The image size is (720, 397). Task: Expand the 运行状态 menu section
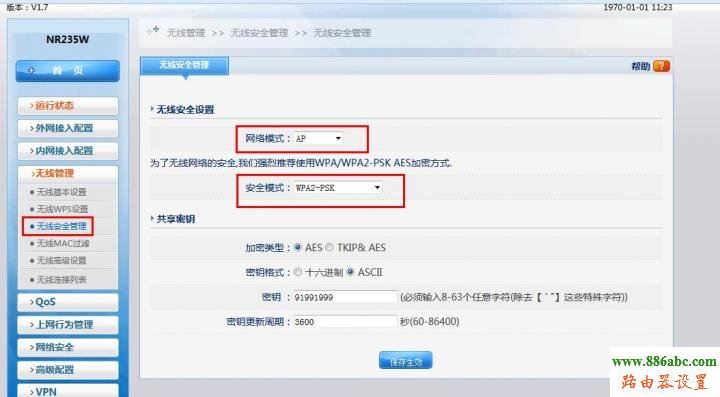click(68, 106)
